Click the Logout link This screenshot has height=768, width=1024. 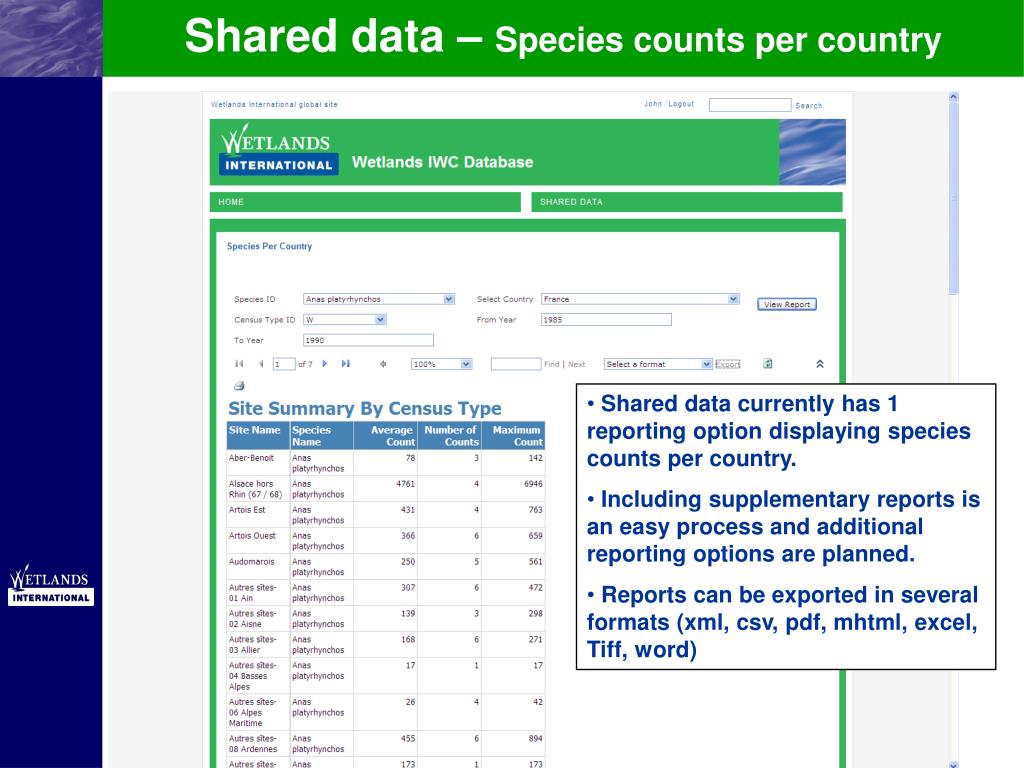681,104
